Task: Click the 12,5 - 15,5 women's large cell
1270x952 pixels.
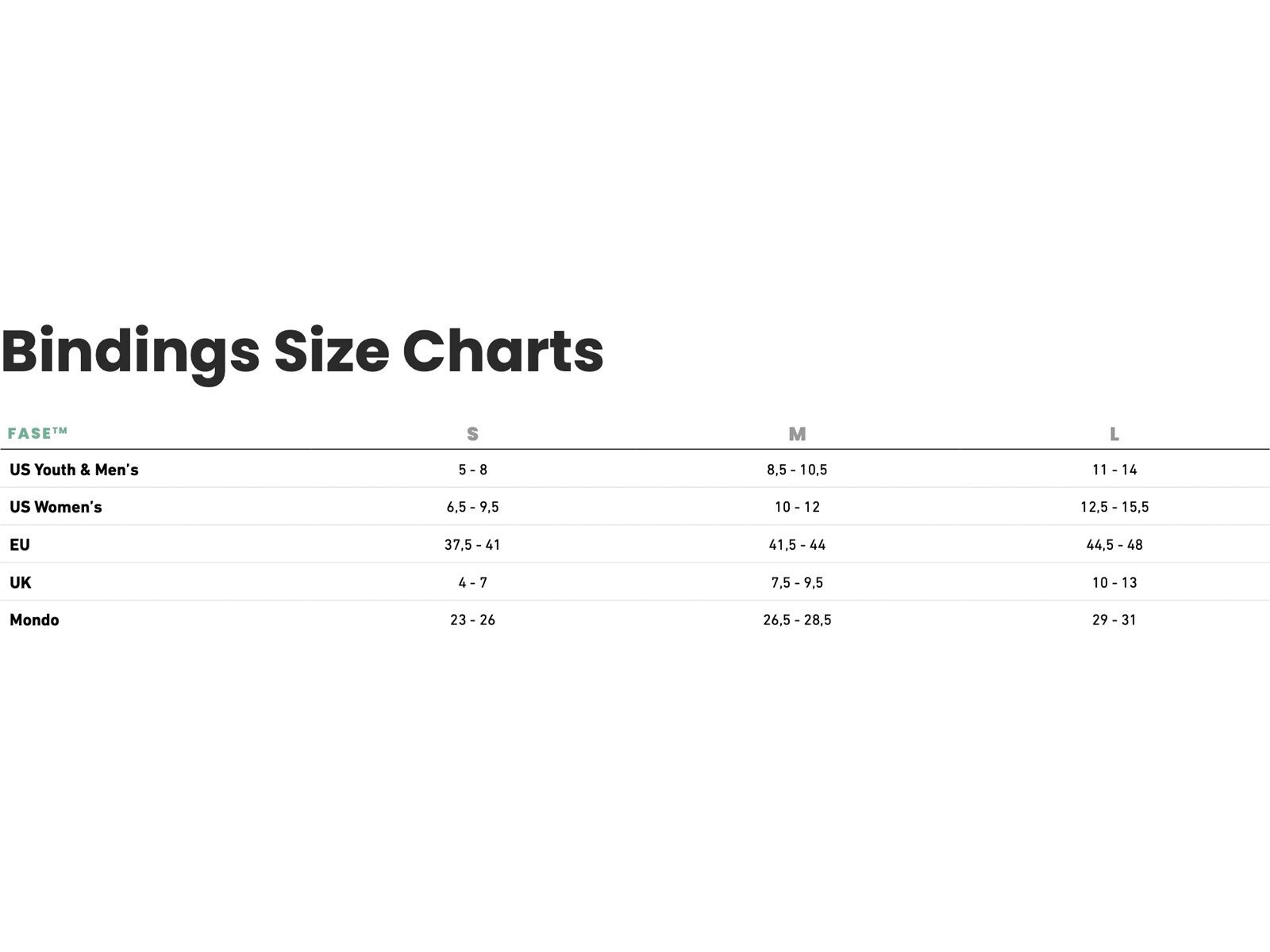Action: 1114,507
